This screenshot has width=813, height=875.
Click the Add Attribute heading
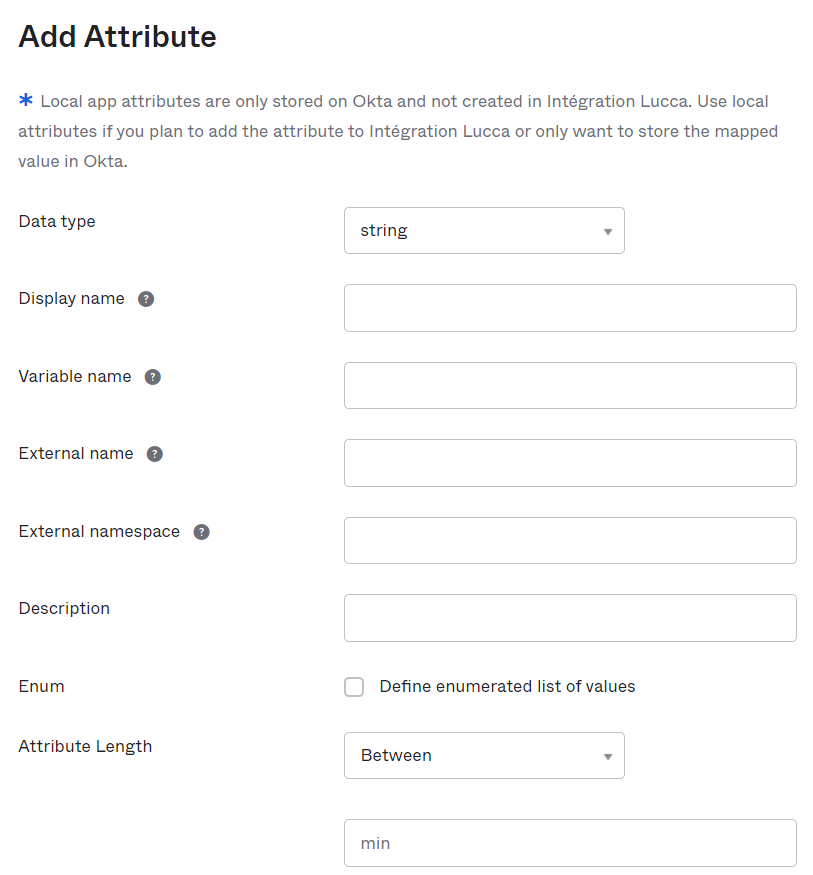coord(117,37)
